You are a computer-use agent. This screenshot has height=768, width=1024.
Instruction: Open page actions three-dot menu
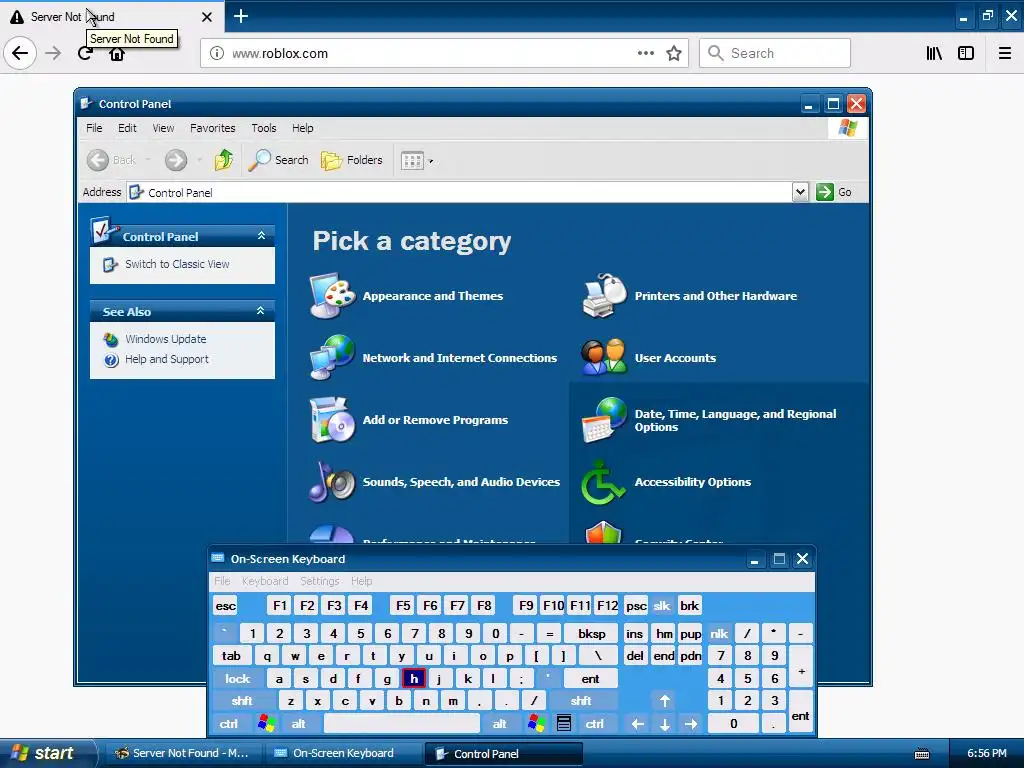coord(645,53)
